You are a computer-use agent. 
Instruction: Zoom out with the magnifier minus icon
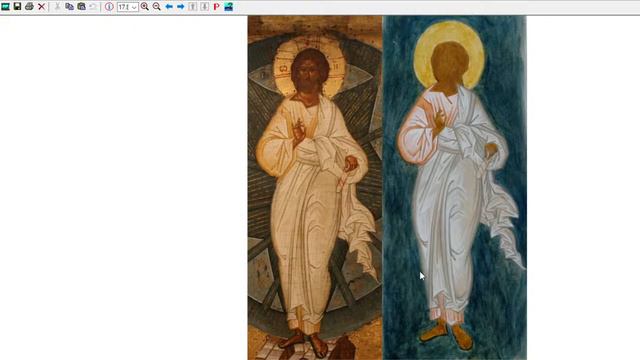pos(157,7)
